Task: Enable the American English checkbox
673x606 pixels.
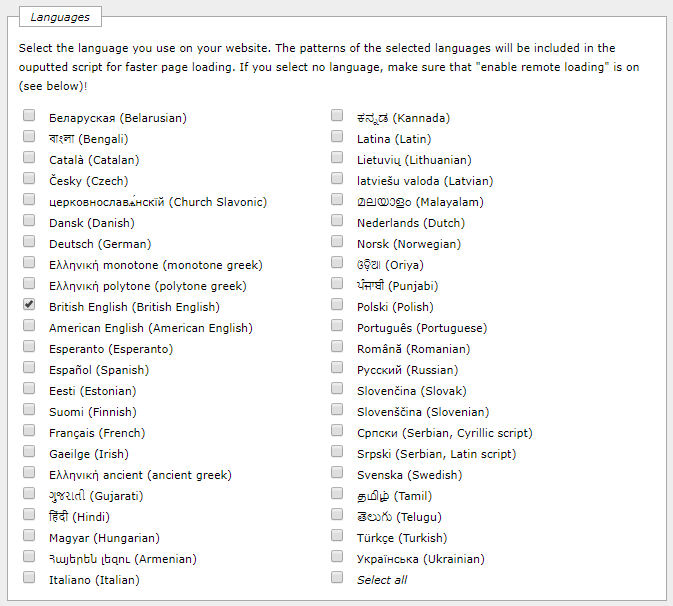Action: point(29,325)
